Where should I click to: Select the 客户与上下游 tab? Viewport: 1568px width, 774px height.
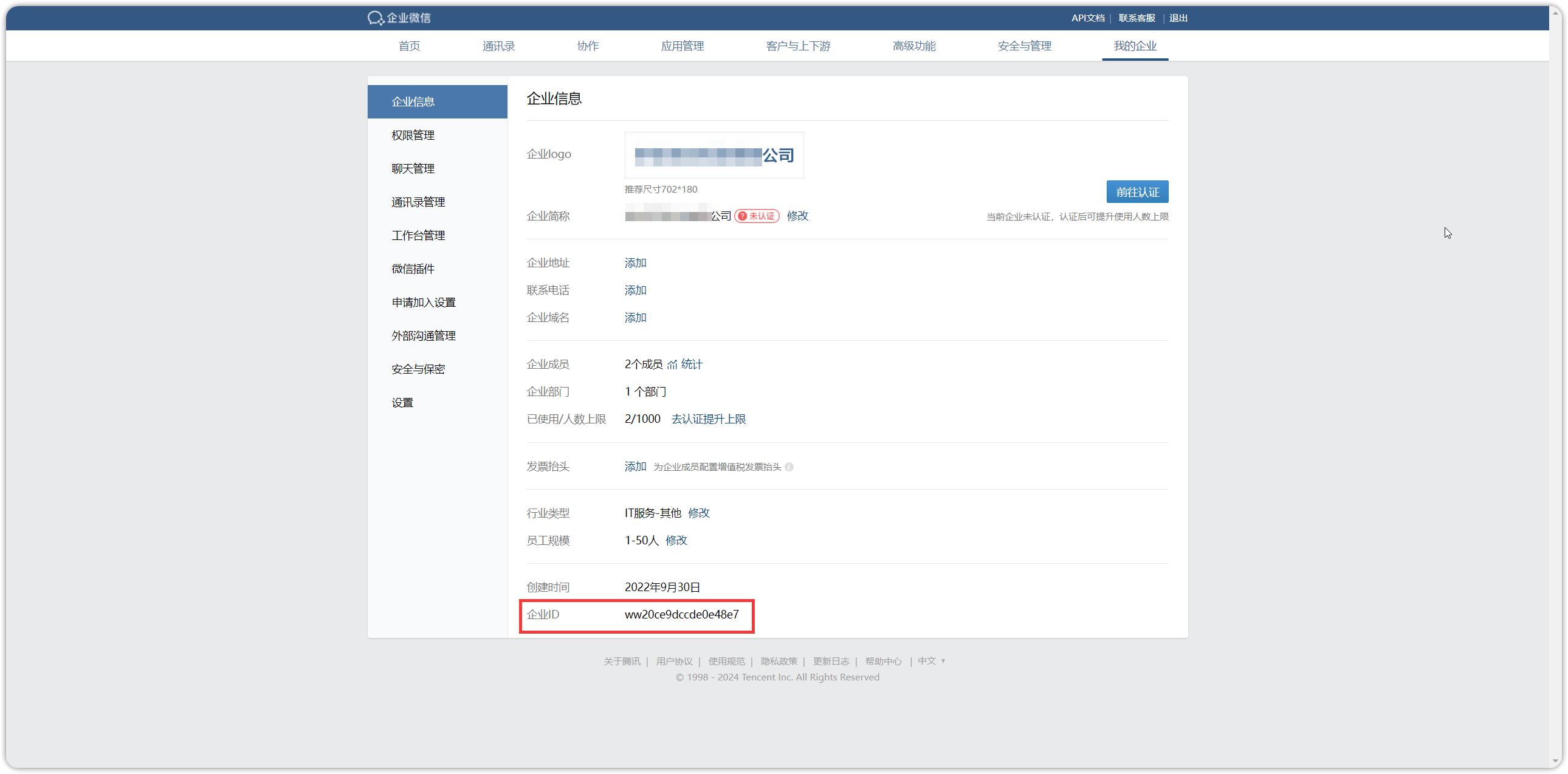tap(798, 46)
